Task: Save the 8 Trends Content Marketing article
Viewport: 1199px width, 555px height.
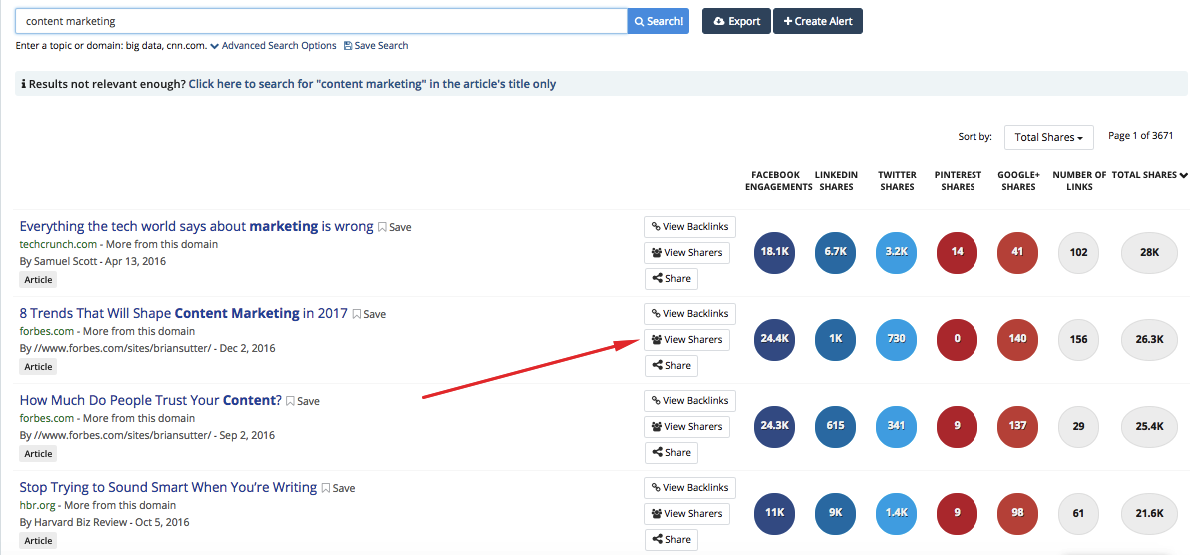Action: pyautogui.click(x=369, y=314)
